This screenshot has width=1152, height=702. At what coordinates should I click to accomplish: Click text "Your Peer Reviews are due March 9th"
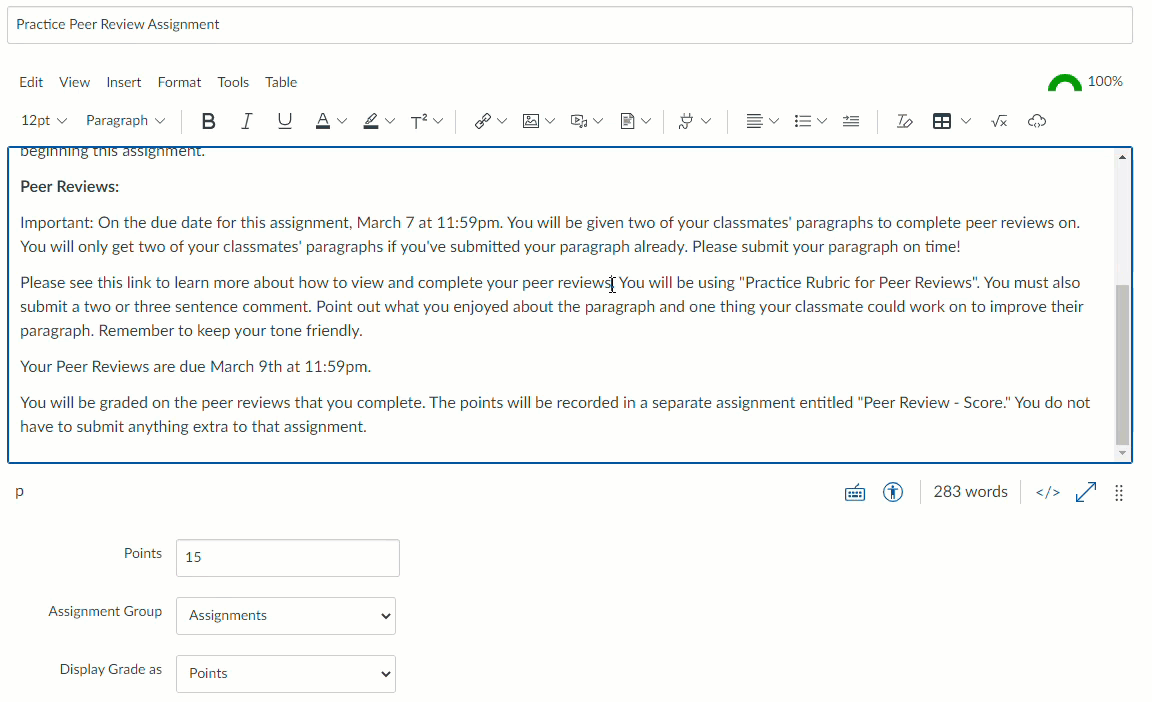[x=151, y=366]
